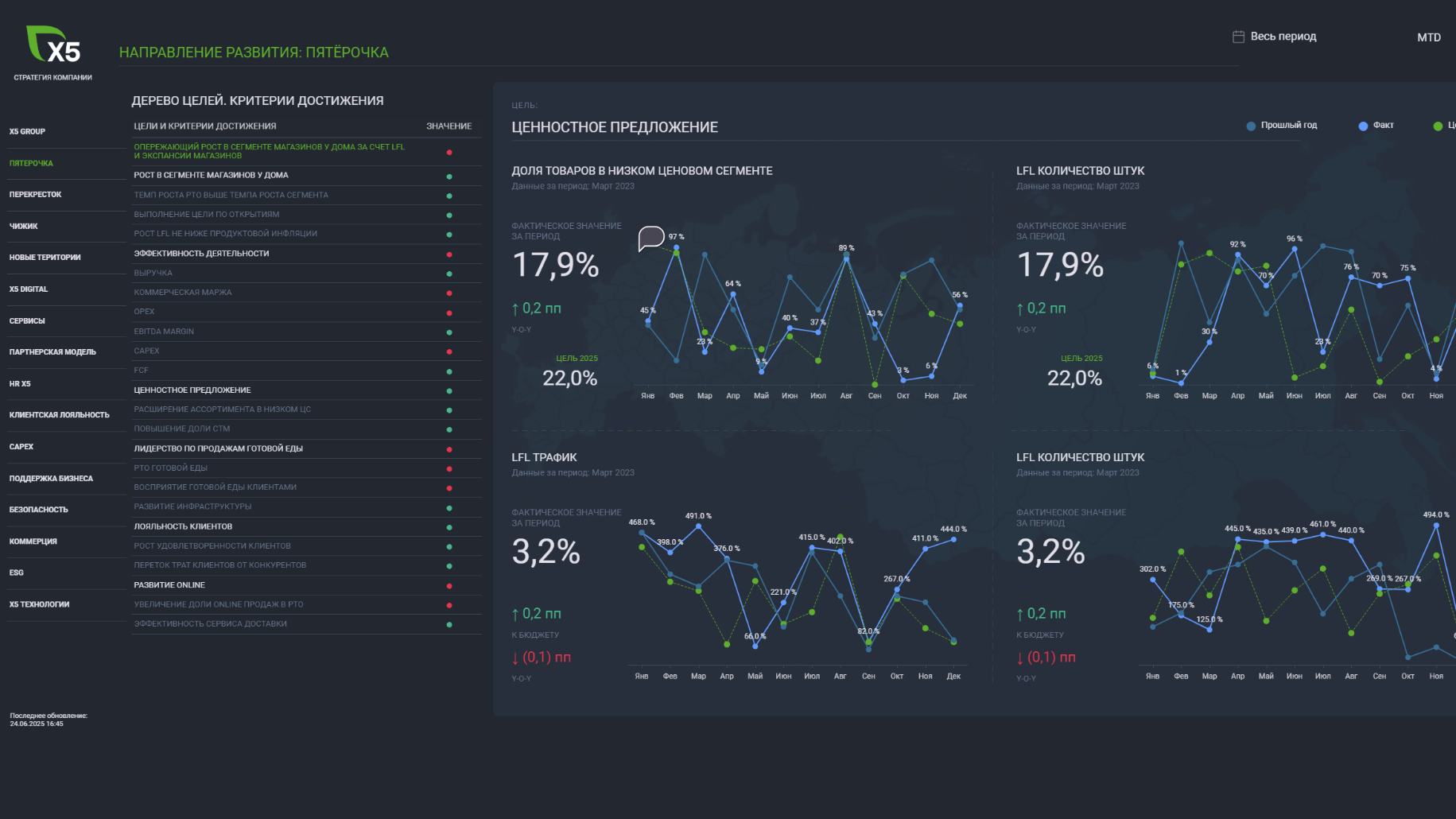The height and width of the screenshot is (819, 1456).
Task: Open the ESG sidebar section
Action: 17,573
